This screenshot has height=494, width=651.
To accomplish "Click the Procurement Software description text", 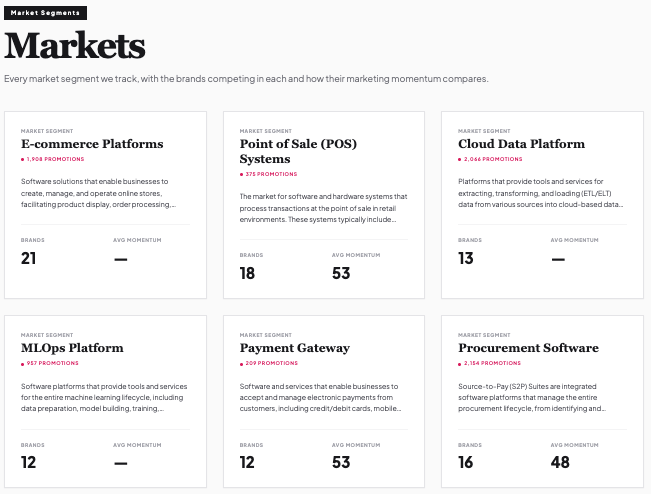I will tap(532, 398).
